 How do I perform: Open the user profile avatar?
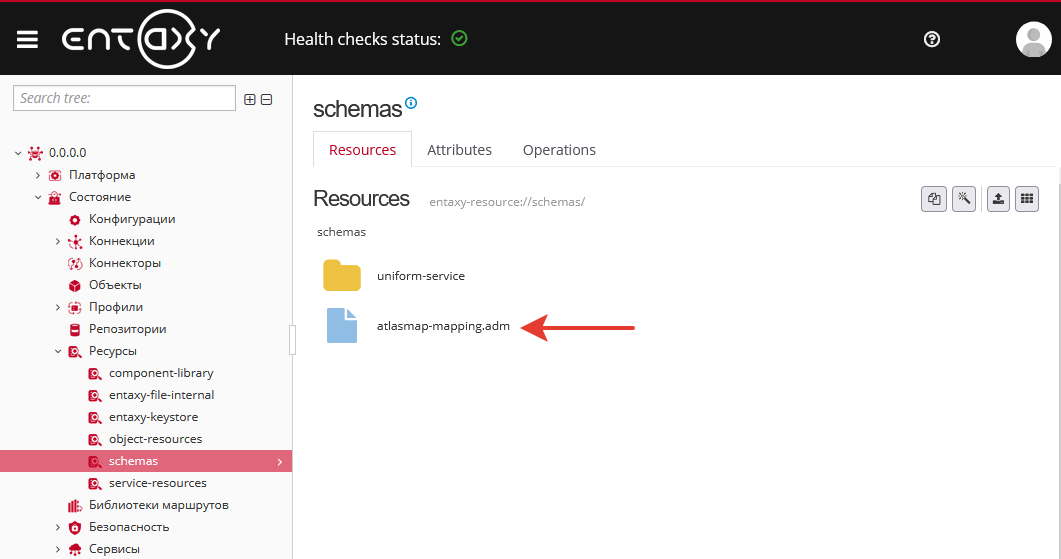[x=1033, y=39]
